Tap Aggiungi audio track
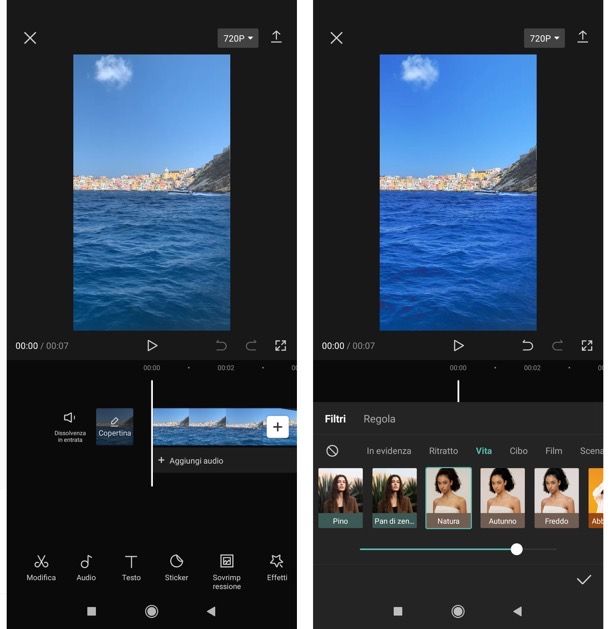Screen dimensions: 610x629 191,461
